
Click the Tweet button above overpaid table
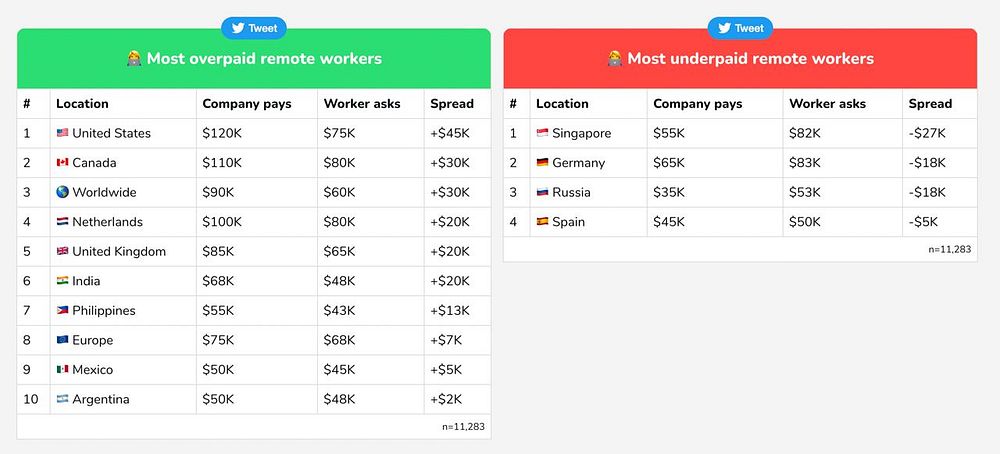[254, 28]
